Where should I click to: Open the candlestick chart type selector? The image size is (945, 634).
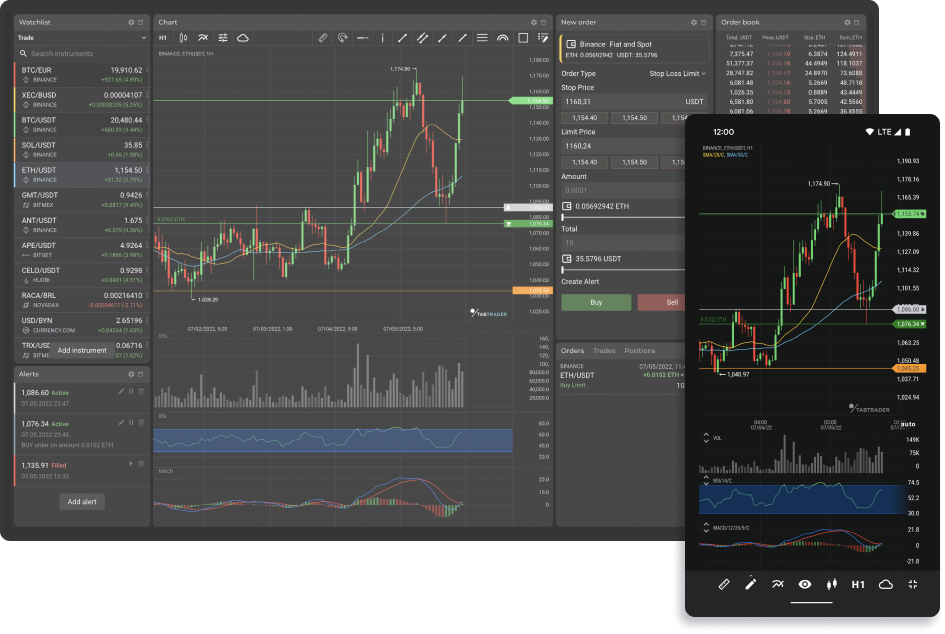(182, 38)
